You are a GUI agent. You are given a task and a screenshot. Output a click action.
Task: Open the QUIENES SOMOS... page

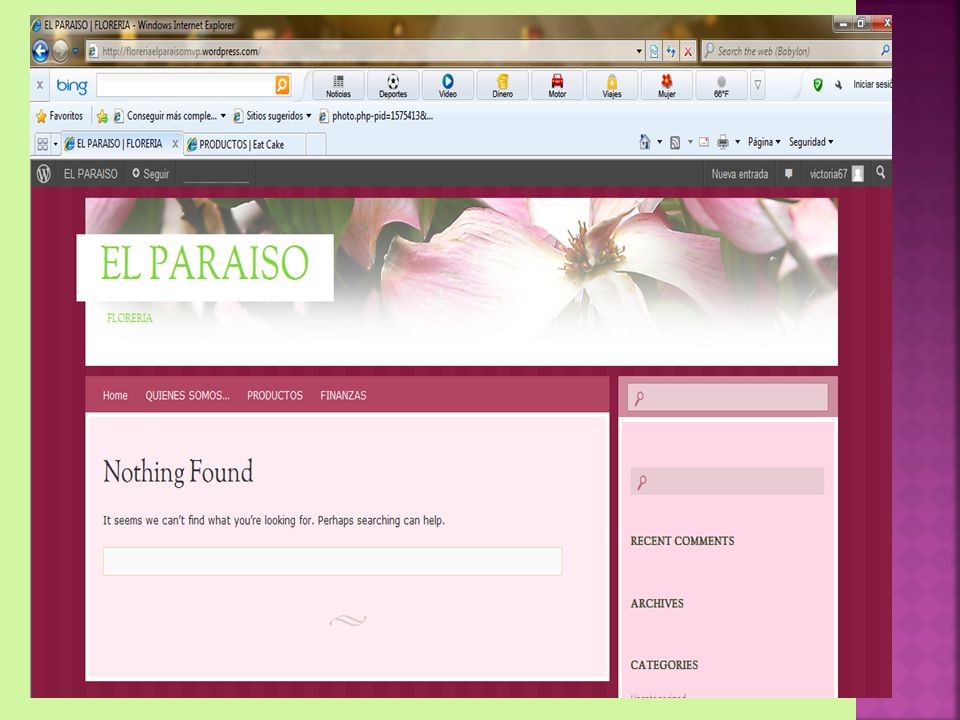[x=187, y=396]
